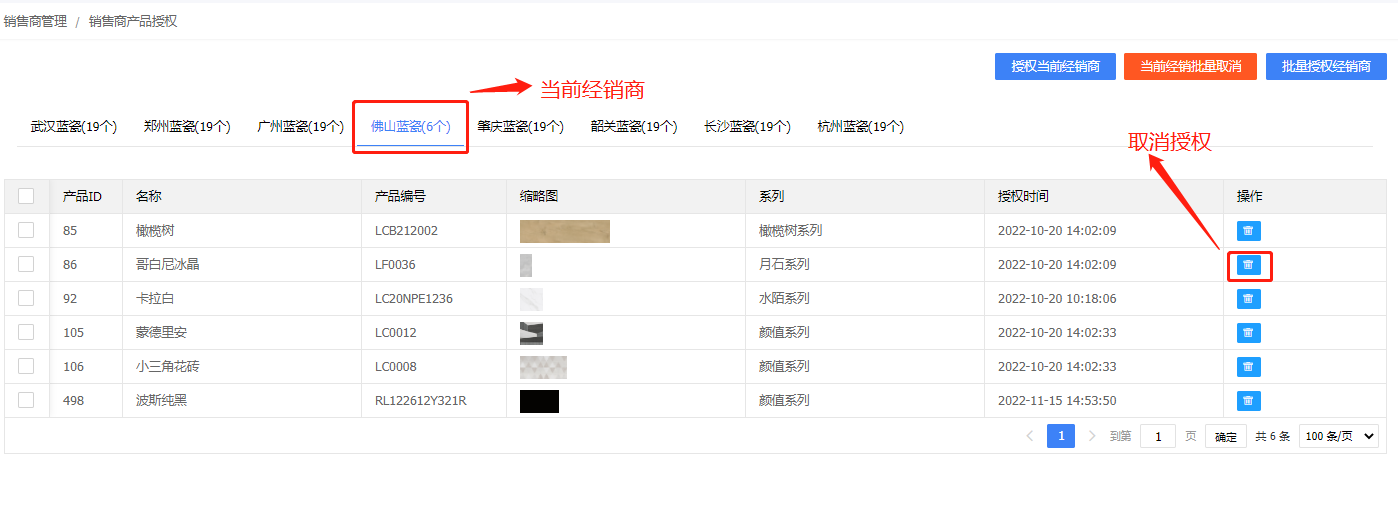Viewport: 1398px width, 510px height.
Task: Click product code LC0012
Action: [x=396, y=333]
